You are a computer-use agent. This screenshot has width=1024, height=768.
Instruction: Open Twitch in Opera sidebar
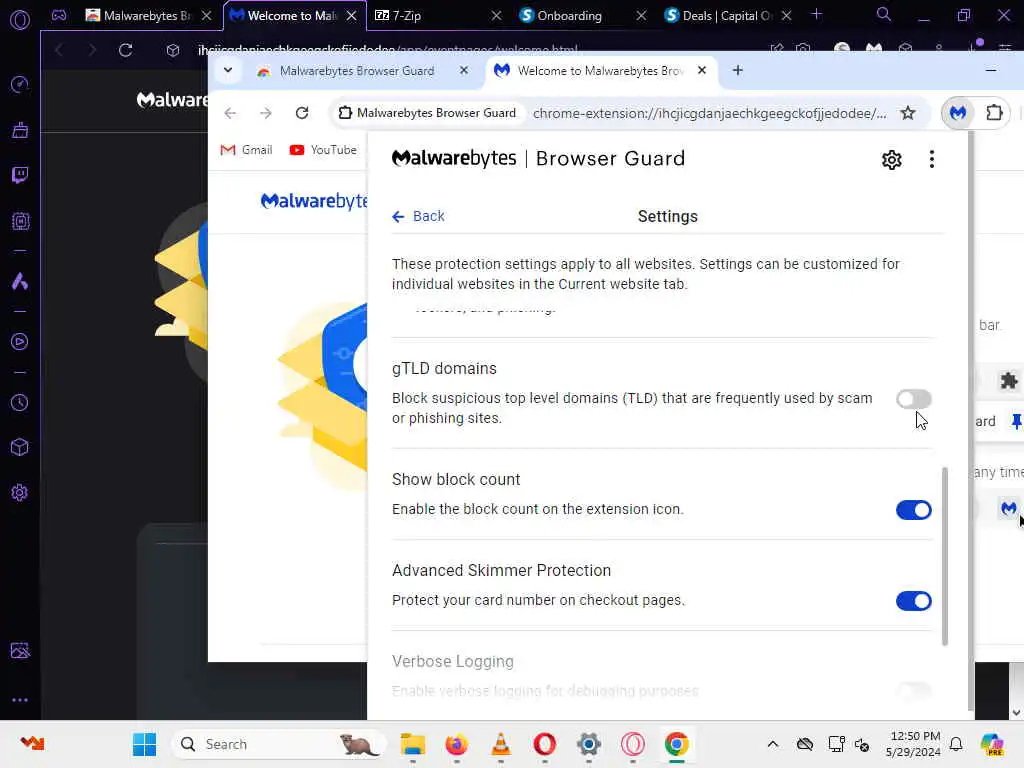pos(20,175)
